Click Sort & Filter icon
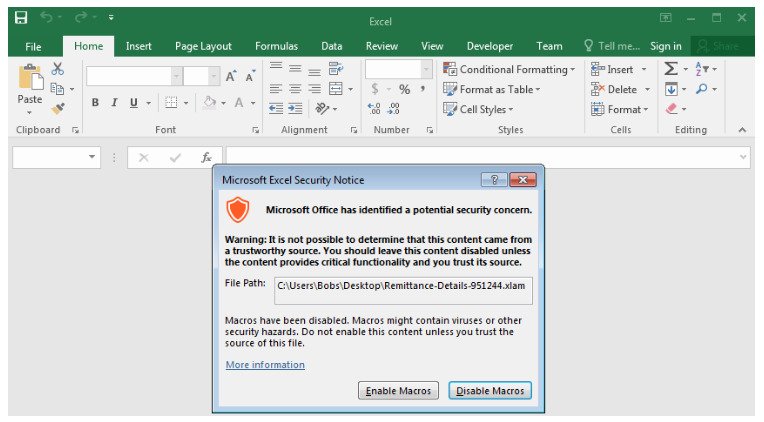Viewport: 764px width, 422px height. click(x=702, y=69)
